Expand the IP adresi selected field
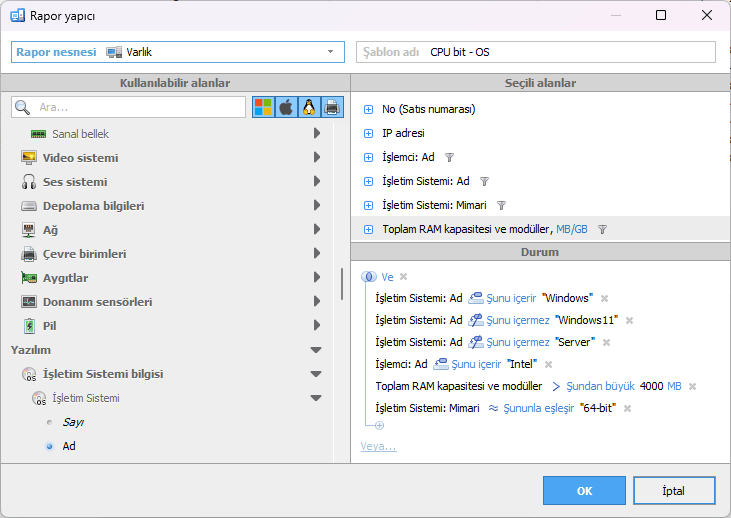This screenshot has width=731, height=518. (368, 133)
